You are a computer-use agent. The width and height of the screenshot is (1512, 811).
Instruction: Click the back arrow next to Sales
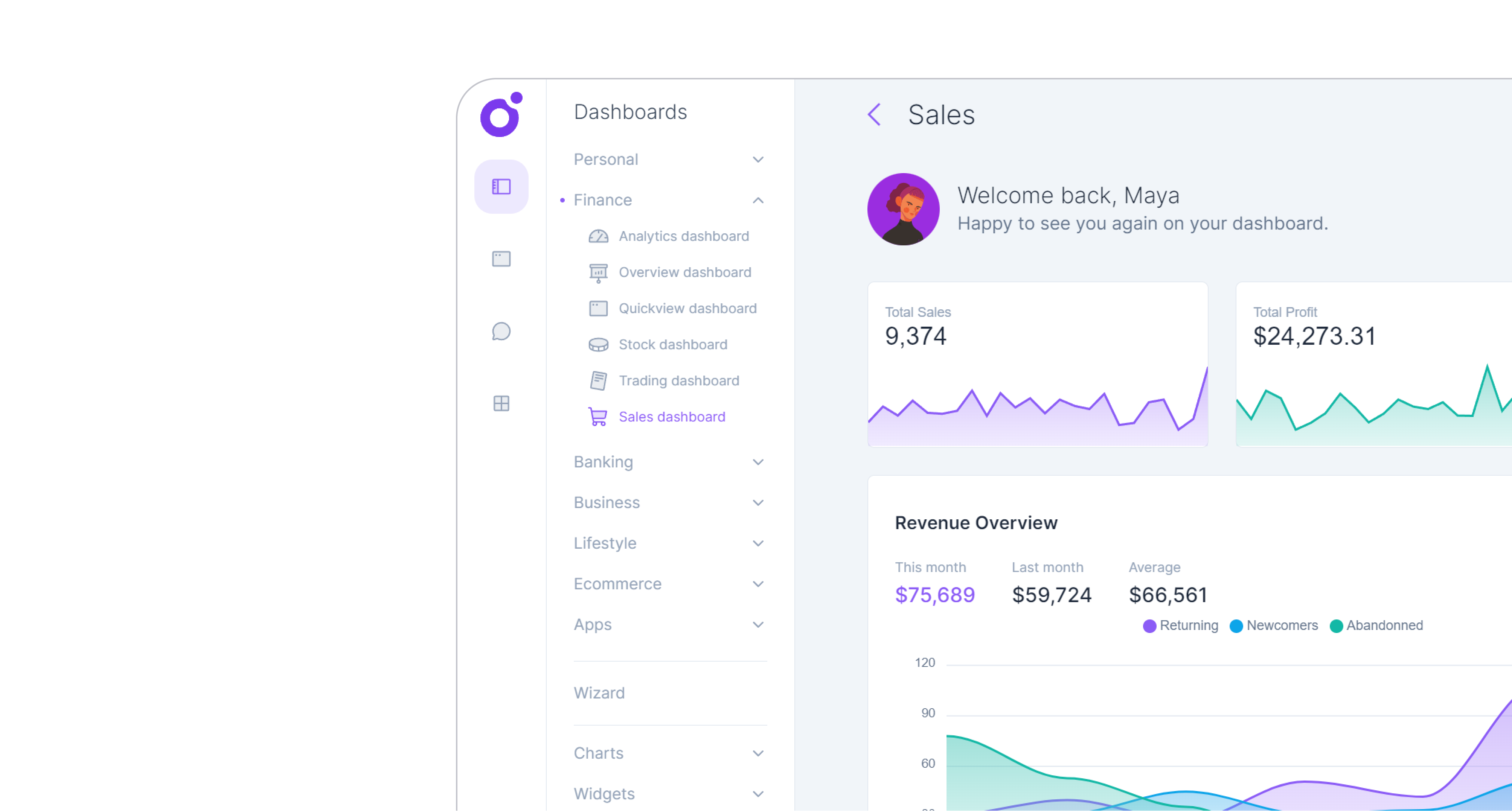874,115
